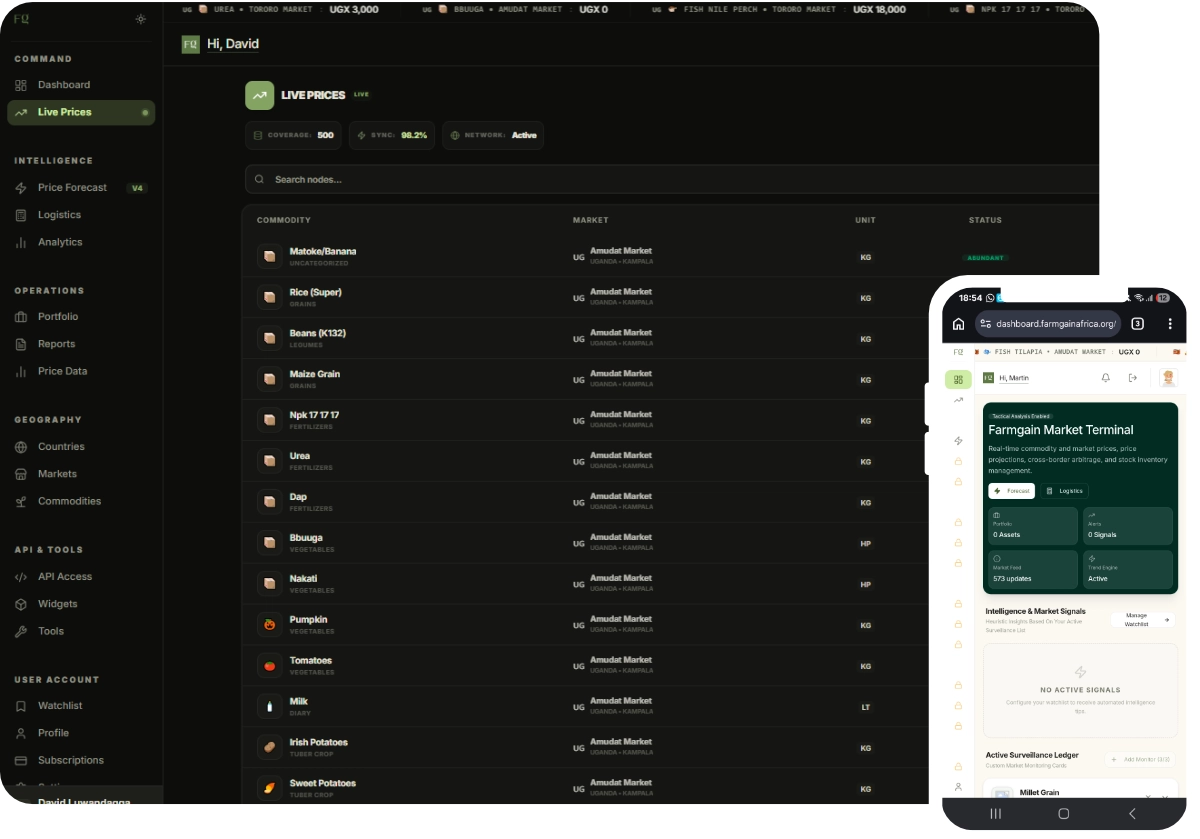The width and height of the screenshot is (1200, 839).
Task: Open Portfolio in the desktop sidebar
Action: pyautogui.click(x=58, y=317)
